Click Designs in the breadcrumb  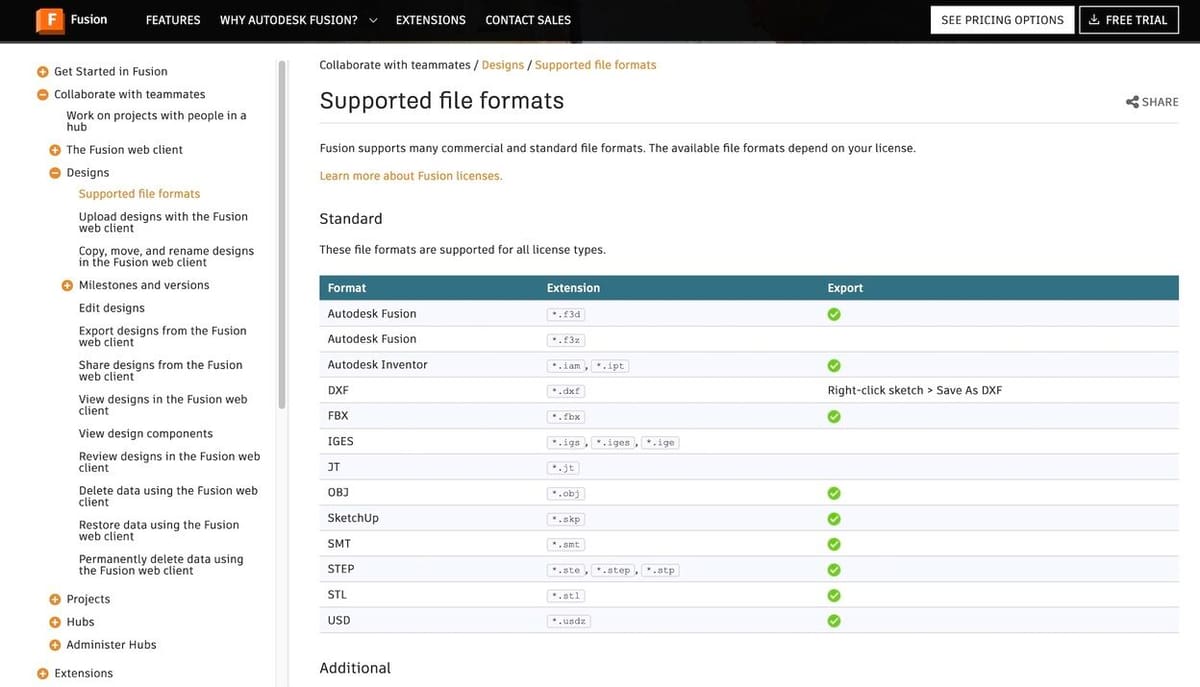(x=503, y=65)
